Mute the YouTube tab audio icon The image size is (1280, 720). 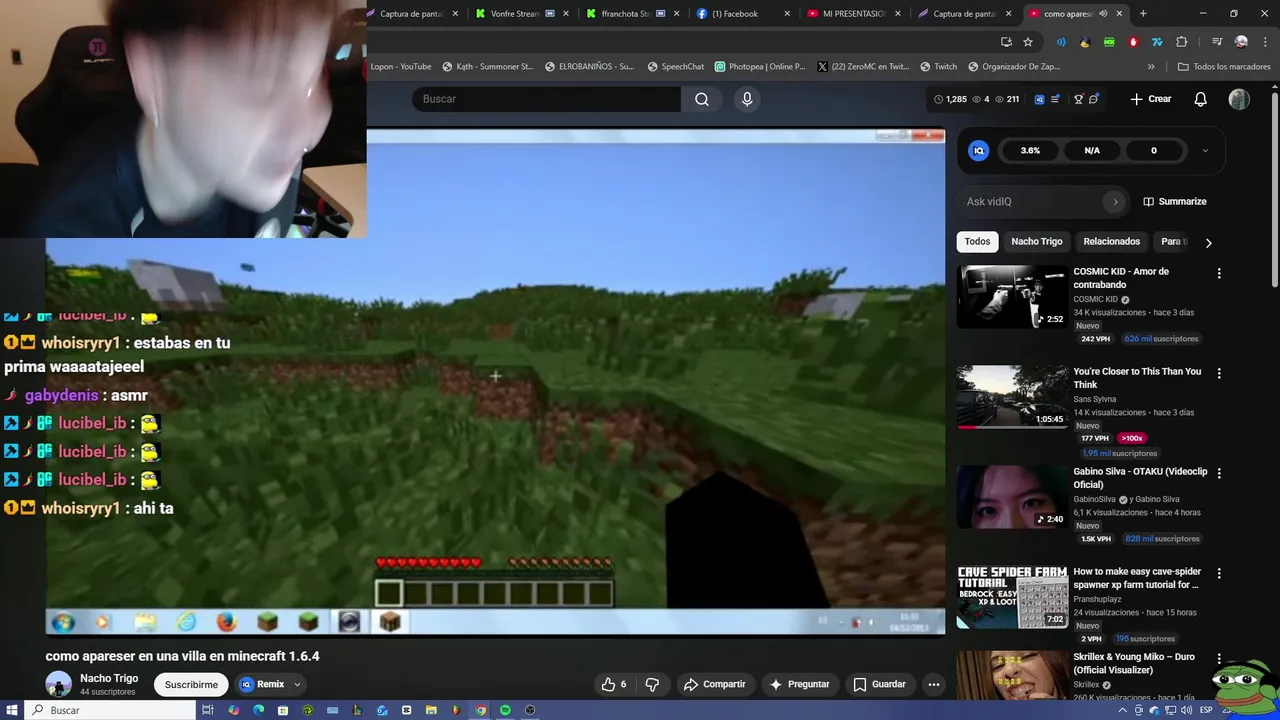click(x=1103, y=14)
